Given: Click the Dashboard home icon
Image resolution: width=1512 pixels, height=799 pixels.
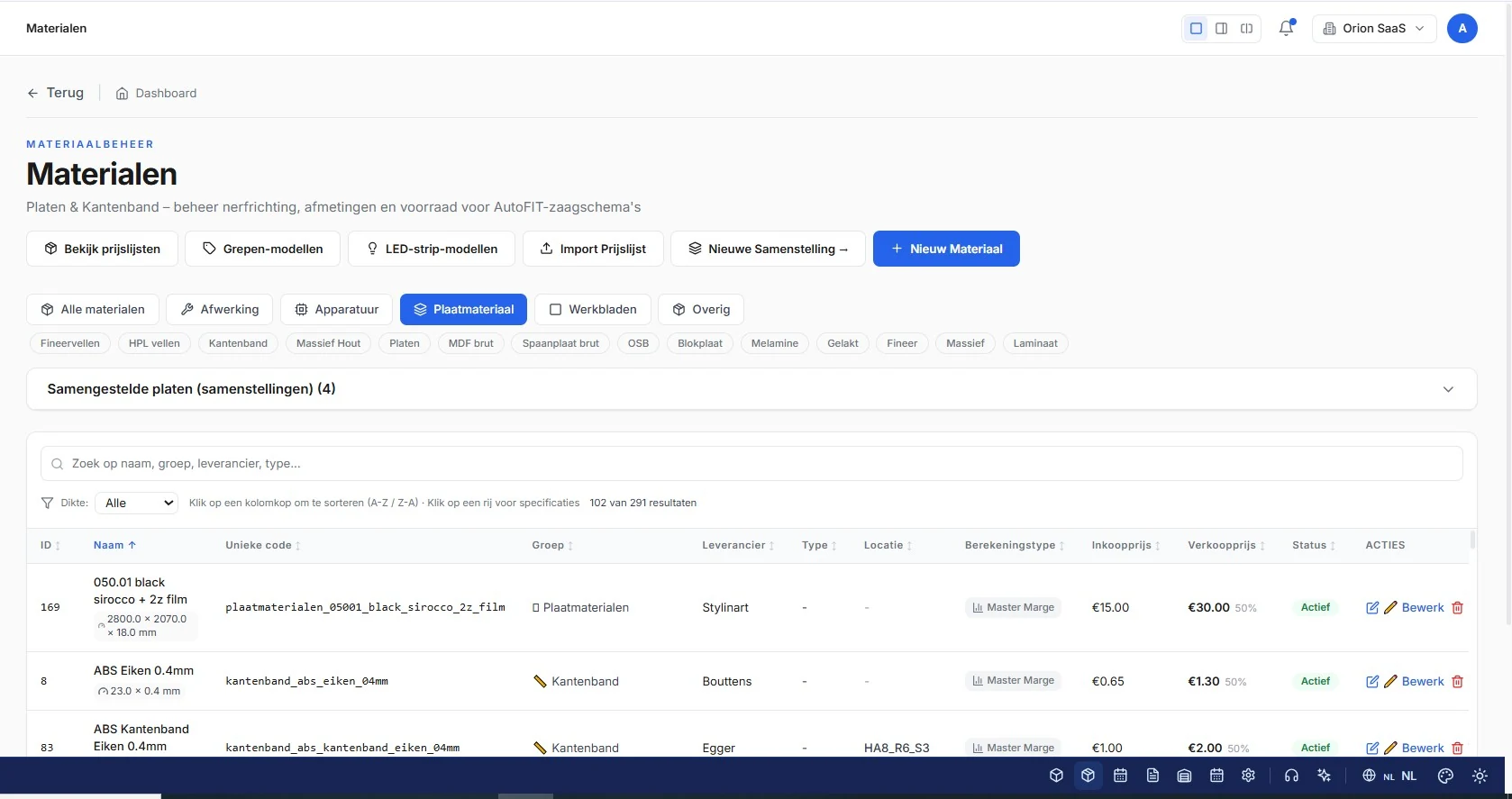Looking at the screenshot, I should click(122, 94).
